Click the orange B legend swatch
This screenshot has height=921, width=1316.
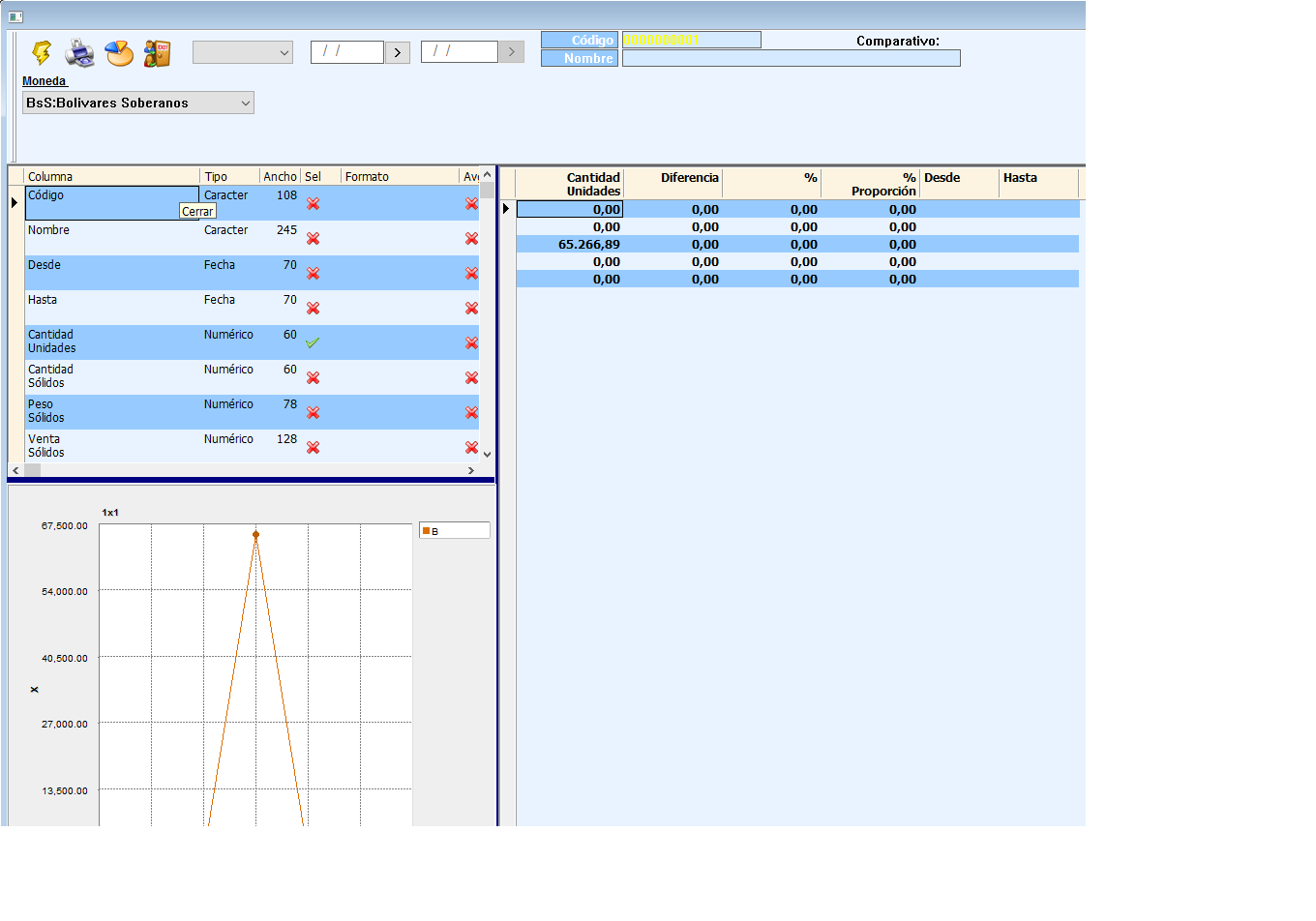[426, 531]
